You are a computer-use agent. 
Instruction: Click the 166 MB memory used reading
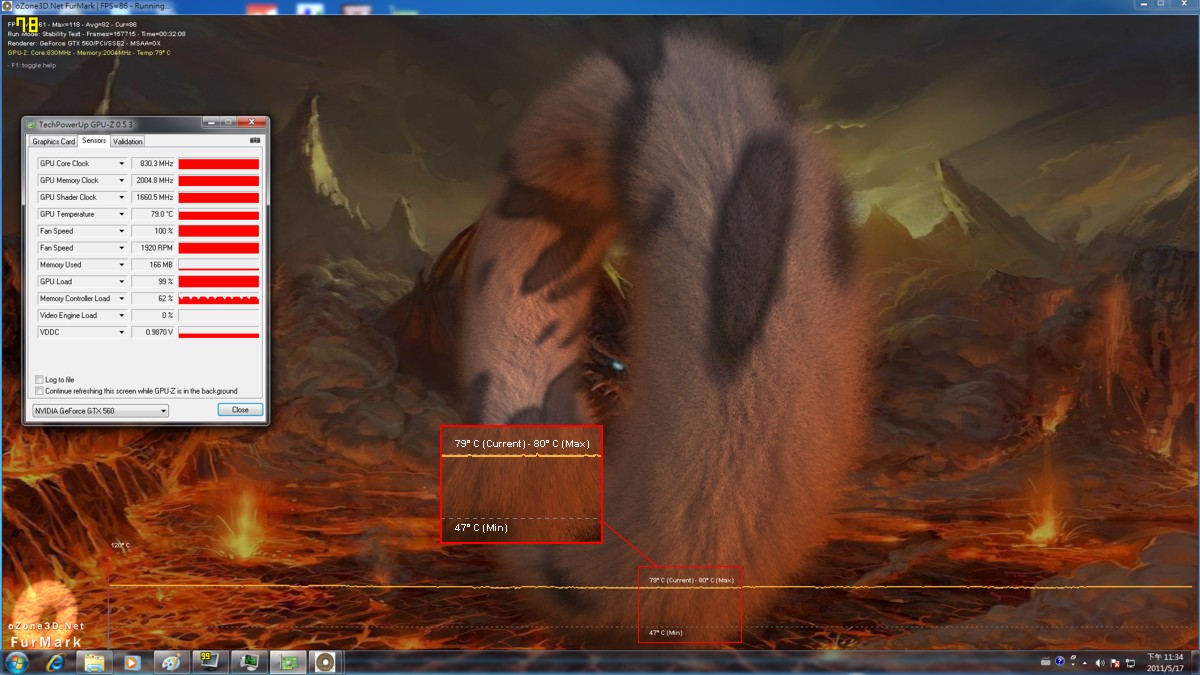154,265
